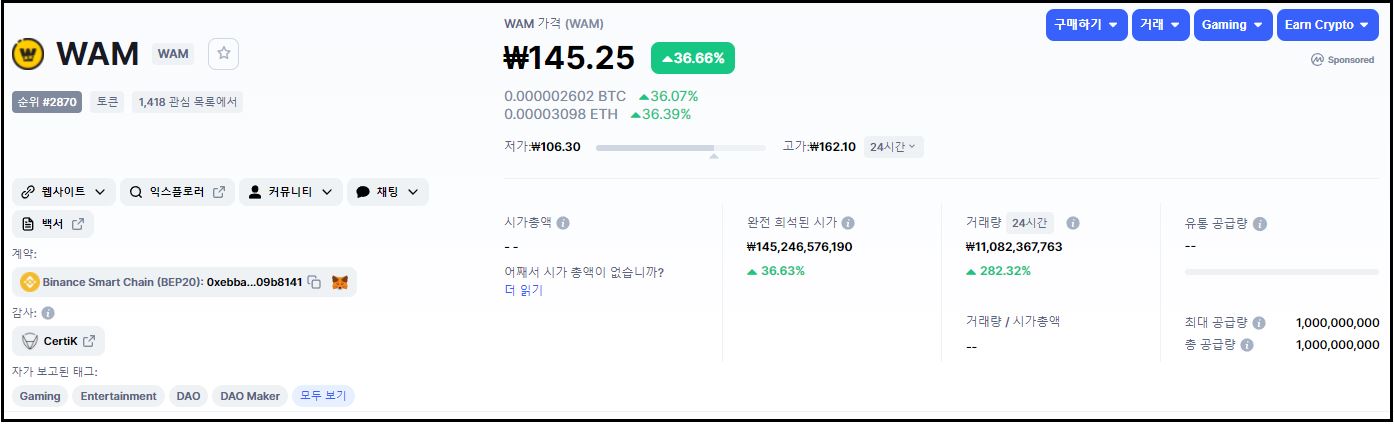Screen dimensions: 1394x424
Task: Expand the 커뮤니티 dropdown
Action: (x=291, y=192)
